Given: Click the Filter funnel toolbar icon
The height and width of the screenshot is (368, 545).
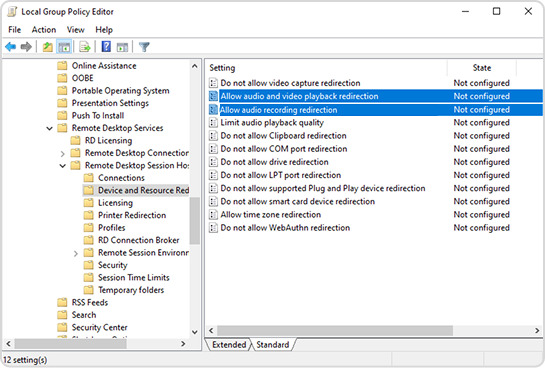Looking at the screenshot, I should coord(144,47).
